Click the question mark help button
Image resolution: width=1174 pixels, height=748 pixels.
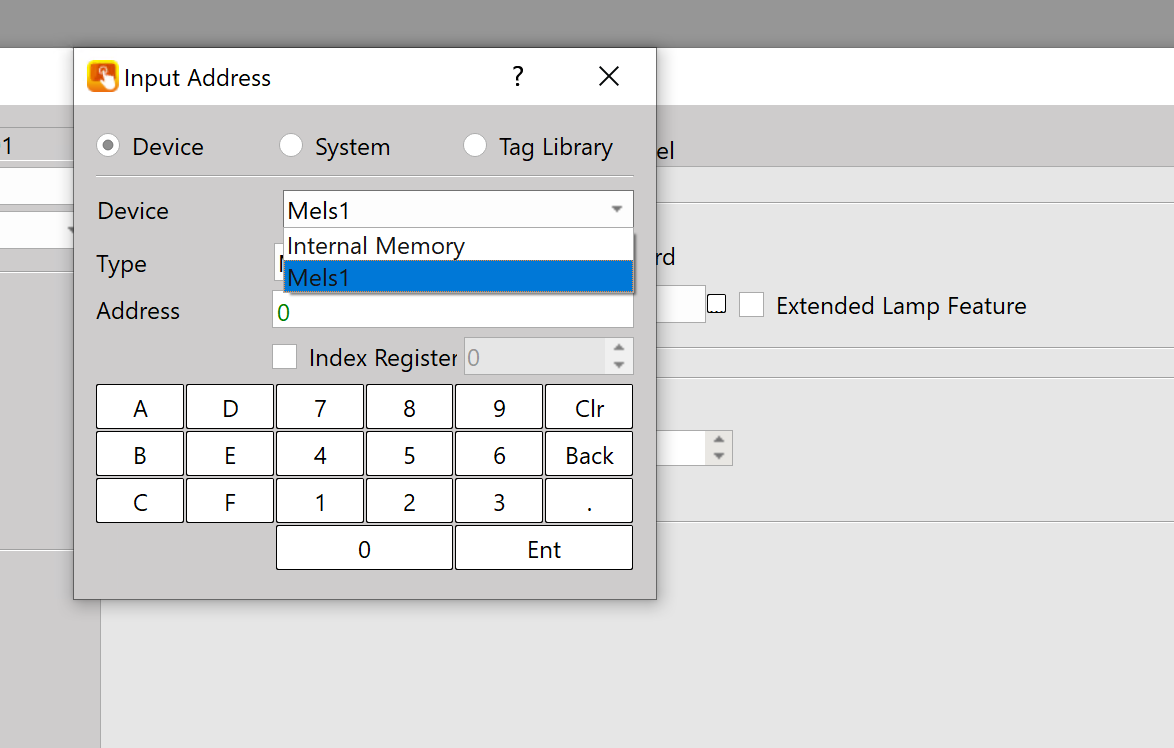517,77
